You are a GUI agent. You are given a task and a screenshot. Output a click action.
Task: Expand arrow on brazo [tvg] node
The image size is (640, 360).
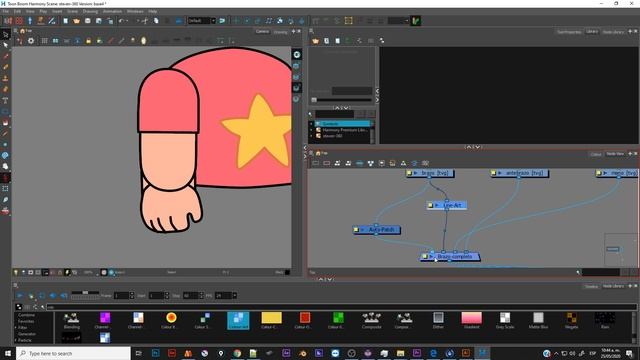coord(416,173)
